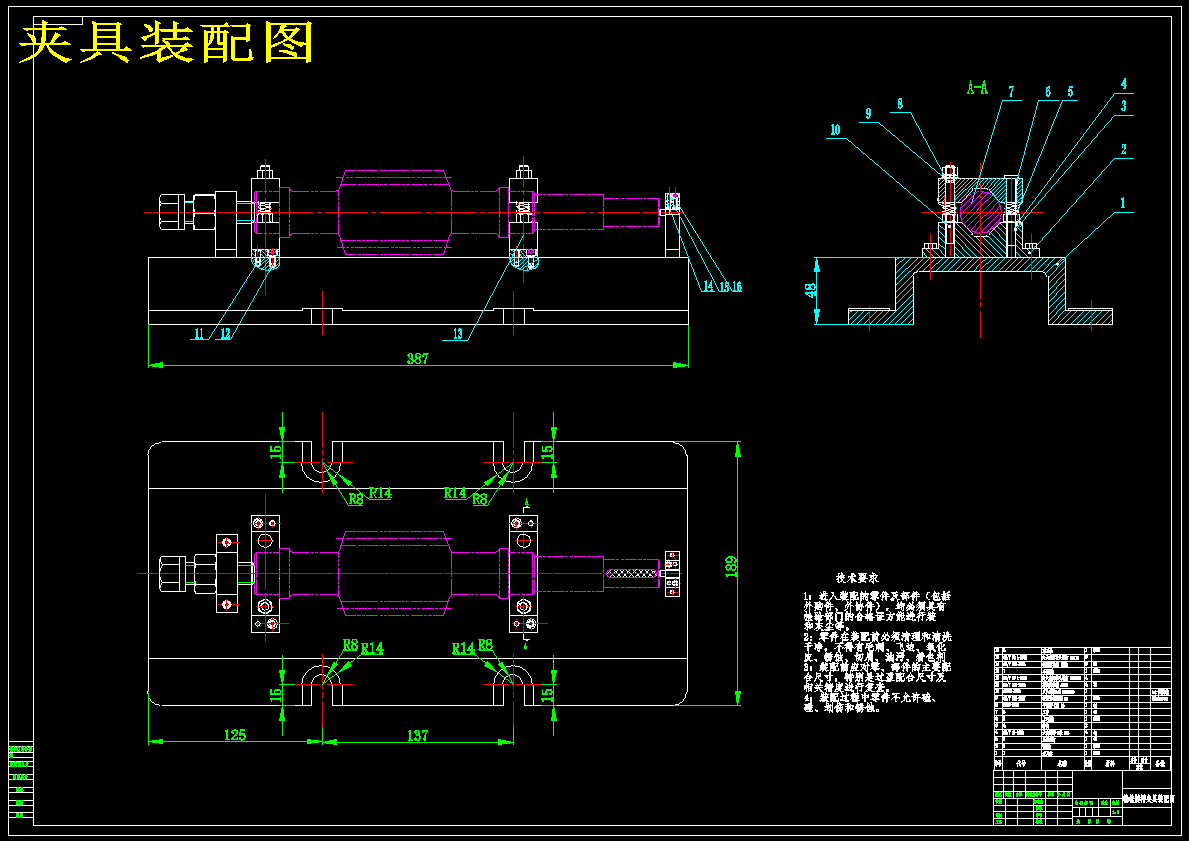The height and width of the screenshot is (841, 1189).
Task: Select part balloon number 2
Action: [1124, 149]
